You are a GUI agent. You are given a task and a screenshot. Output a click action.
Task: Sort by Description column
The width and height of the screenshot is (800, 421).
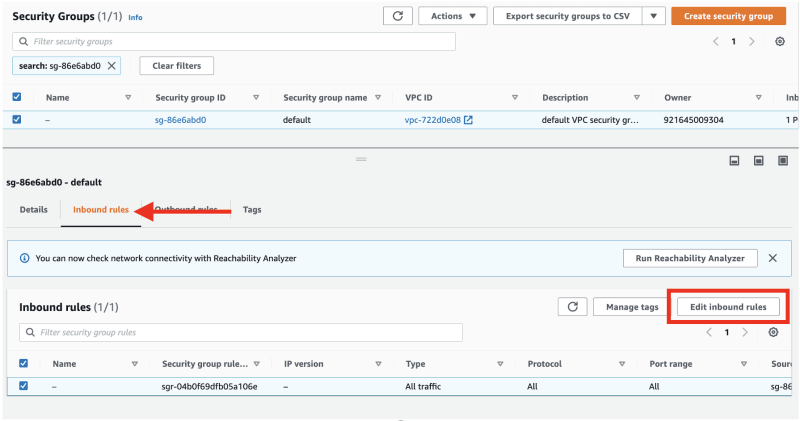[637, 97]
